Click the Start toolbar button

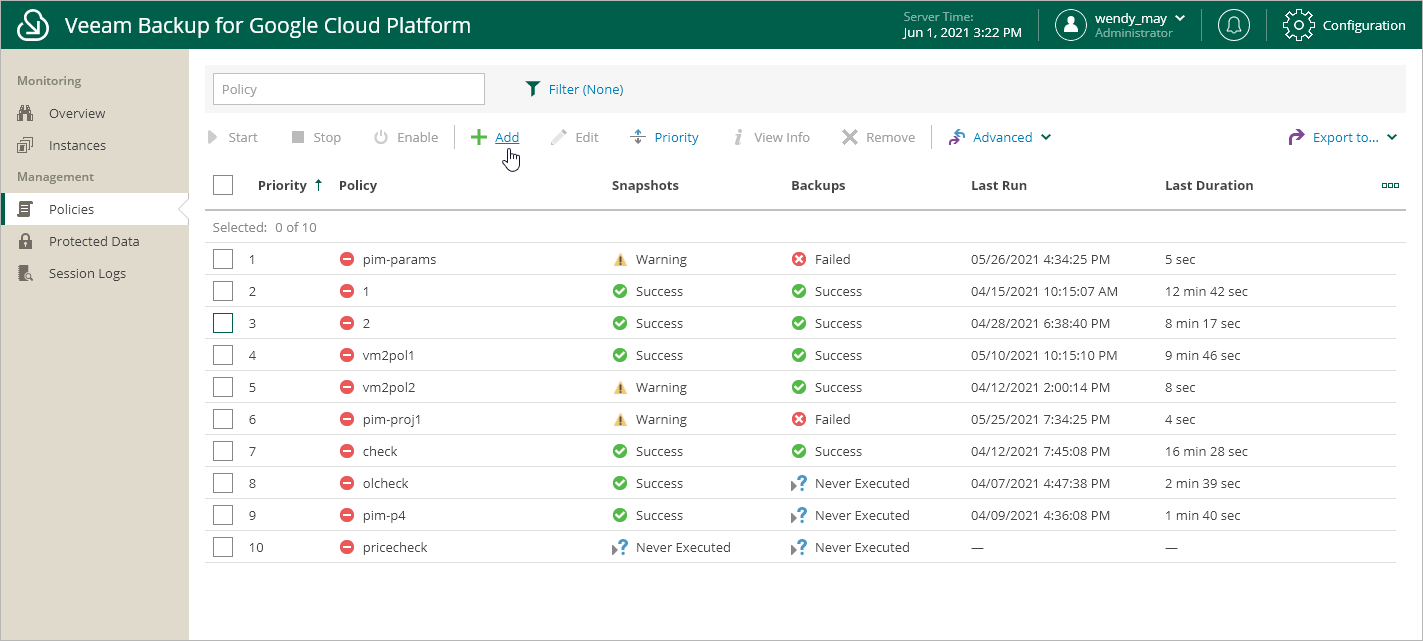tap(233, 137)
